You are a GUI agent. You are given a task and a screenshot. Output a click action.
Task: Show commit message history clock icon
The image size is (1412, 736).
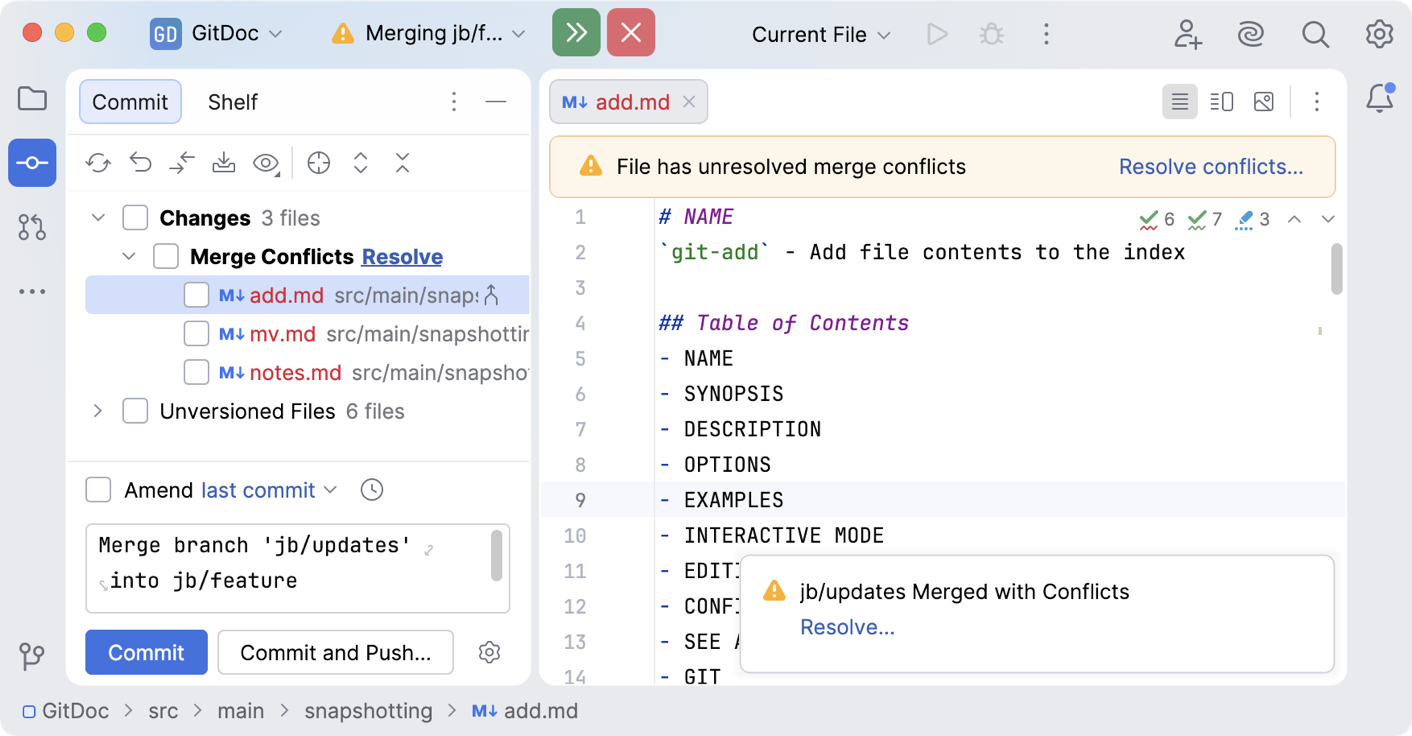(372, 490)
